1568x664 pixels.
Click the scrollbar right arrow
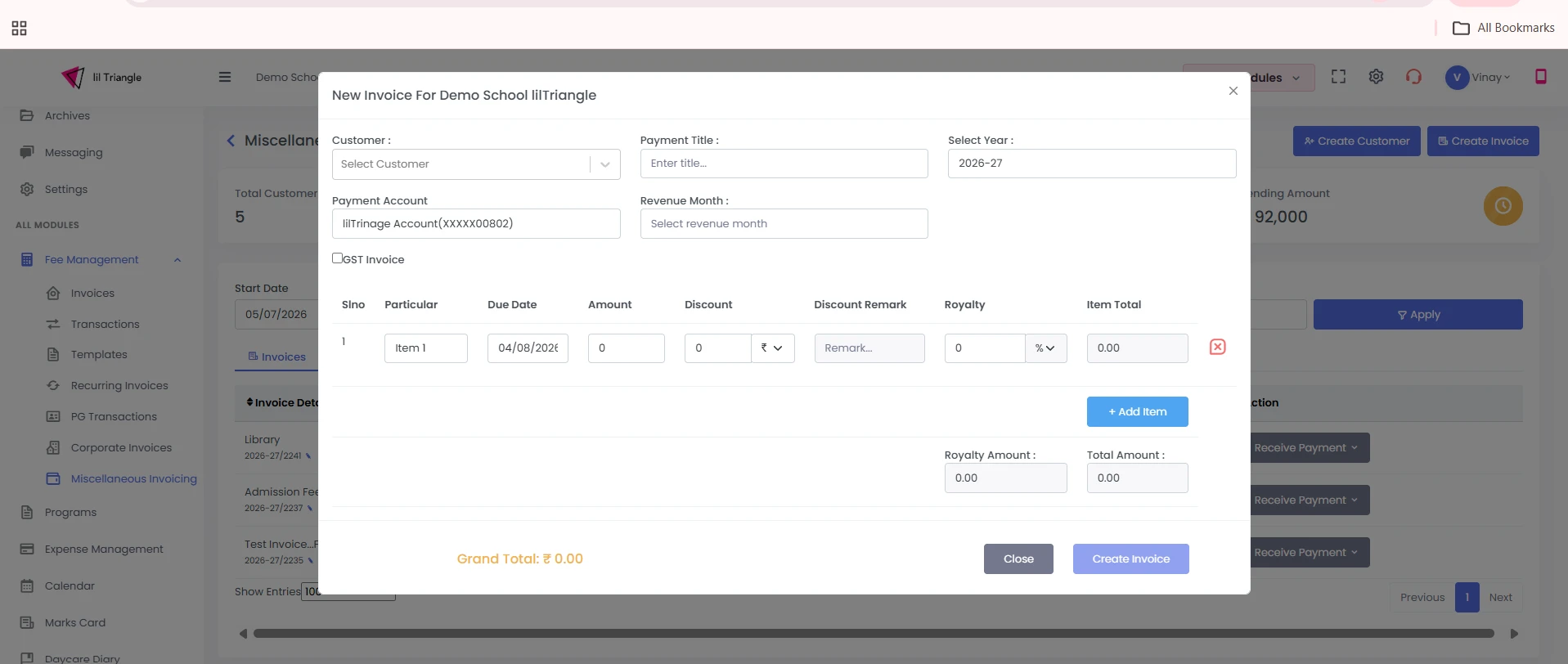(x=1514, y=634)
